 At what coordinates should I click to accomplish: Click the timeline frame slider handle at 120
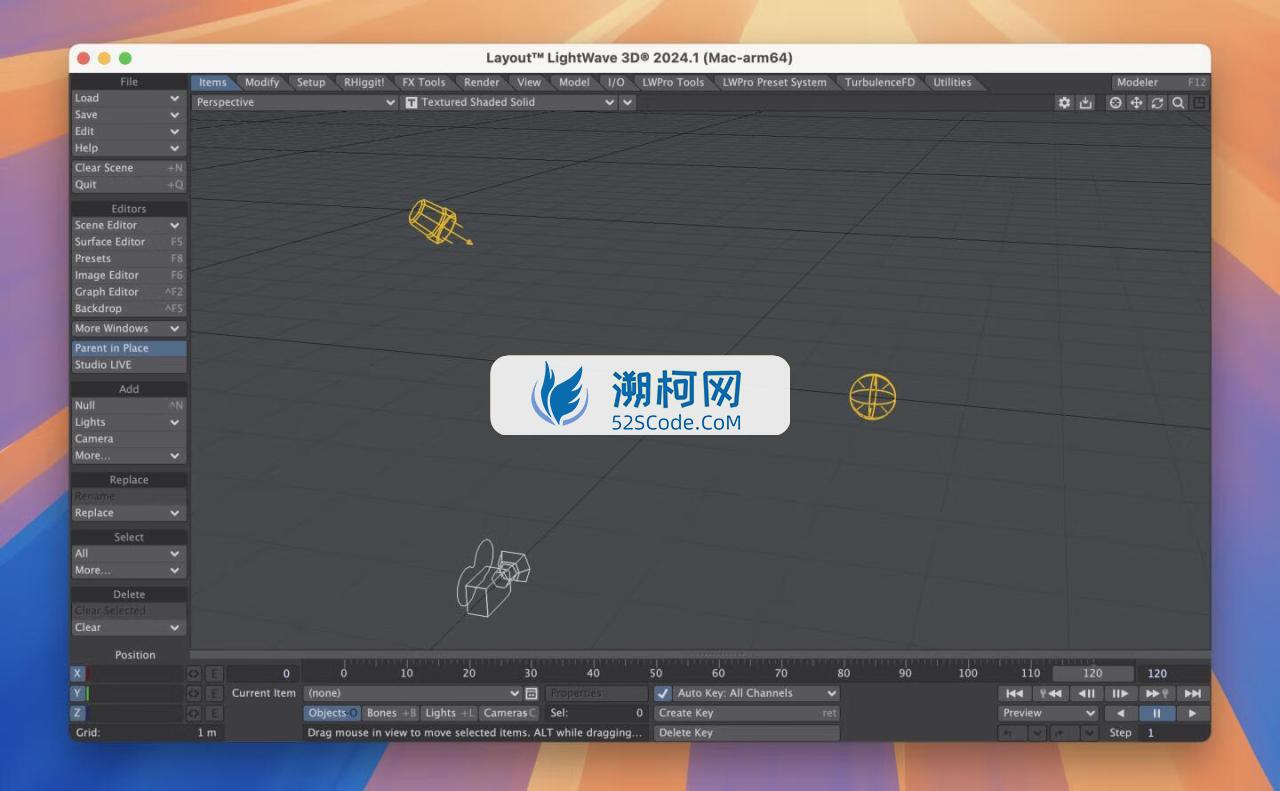tap(1093, 674)
